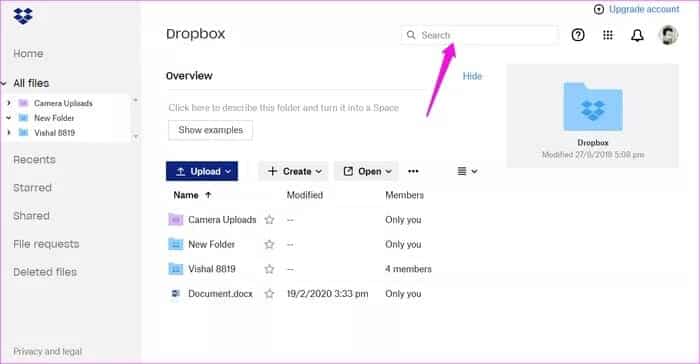This screenshot has height=364, width=700.
Task: Star the Camera Uploads folder
Action: [269, 220]
